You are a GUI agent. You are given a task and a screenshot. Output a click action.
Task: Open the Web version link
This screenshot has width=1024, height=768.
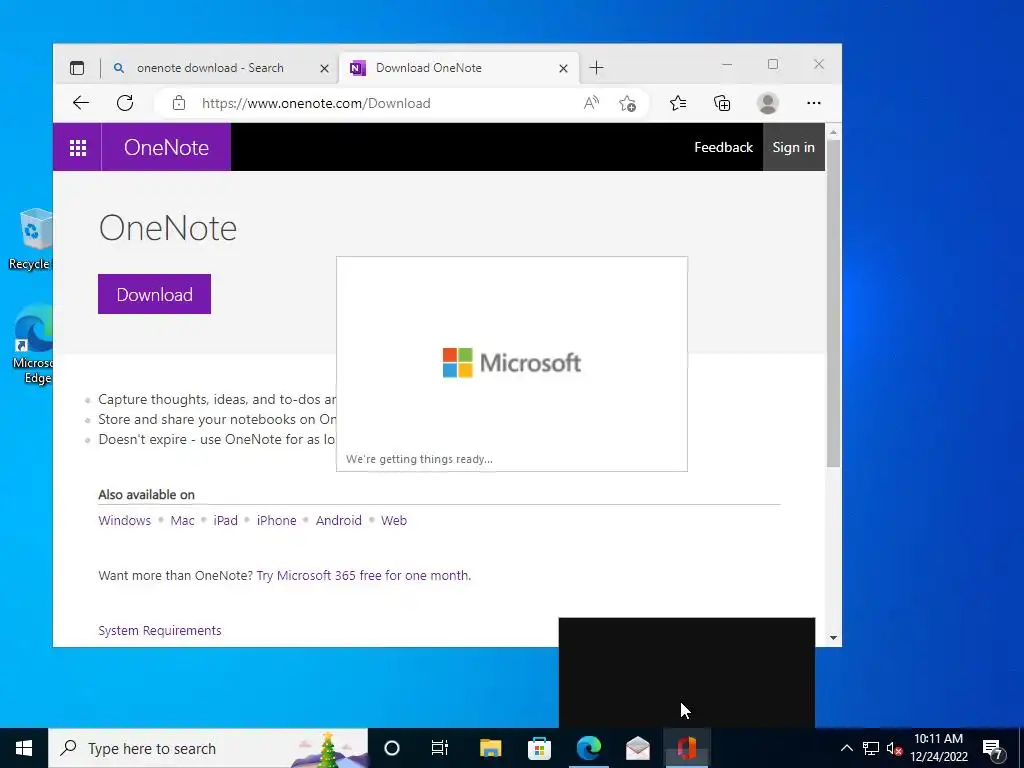394,520
